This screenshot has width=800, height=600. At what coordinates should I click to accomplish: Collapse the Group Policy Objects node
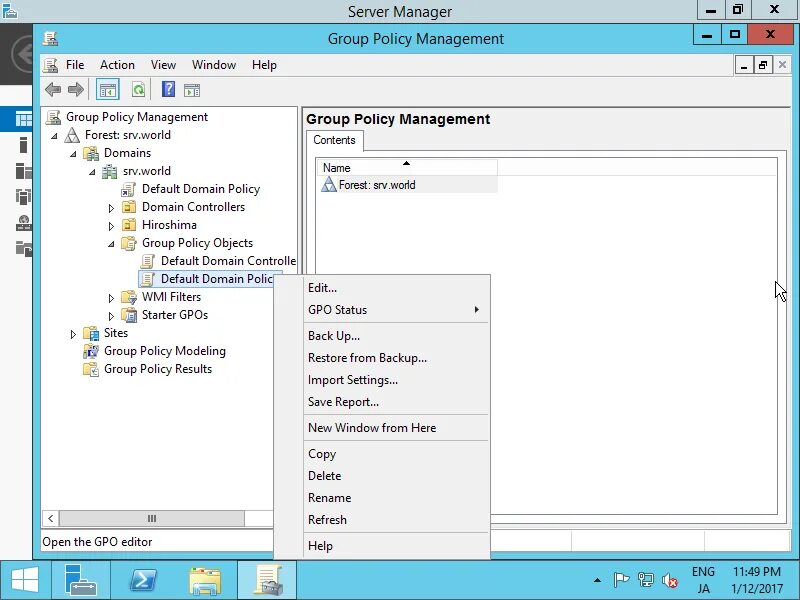(111, 244)
